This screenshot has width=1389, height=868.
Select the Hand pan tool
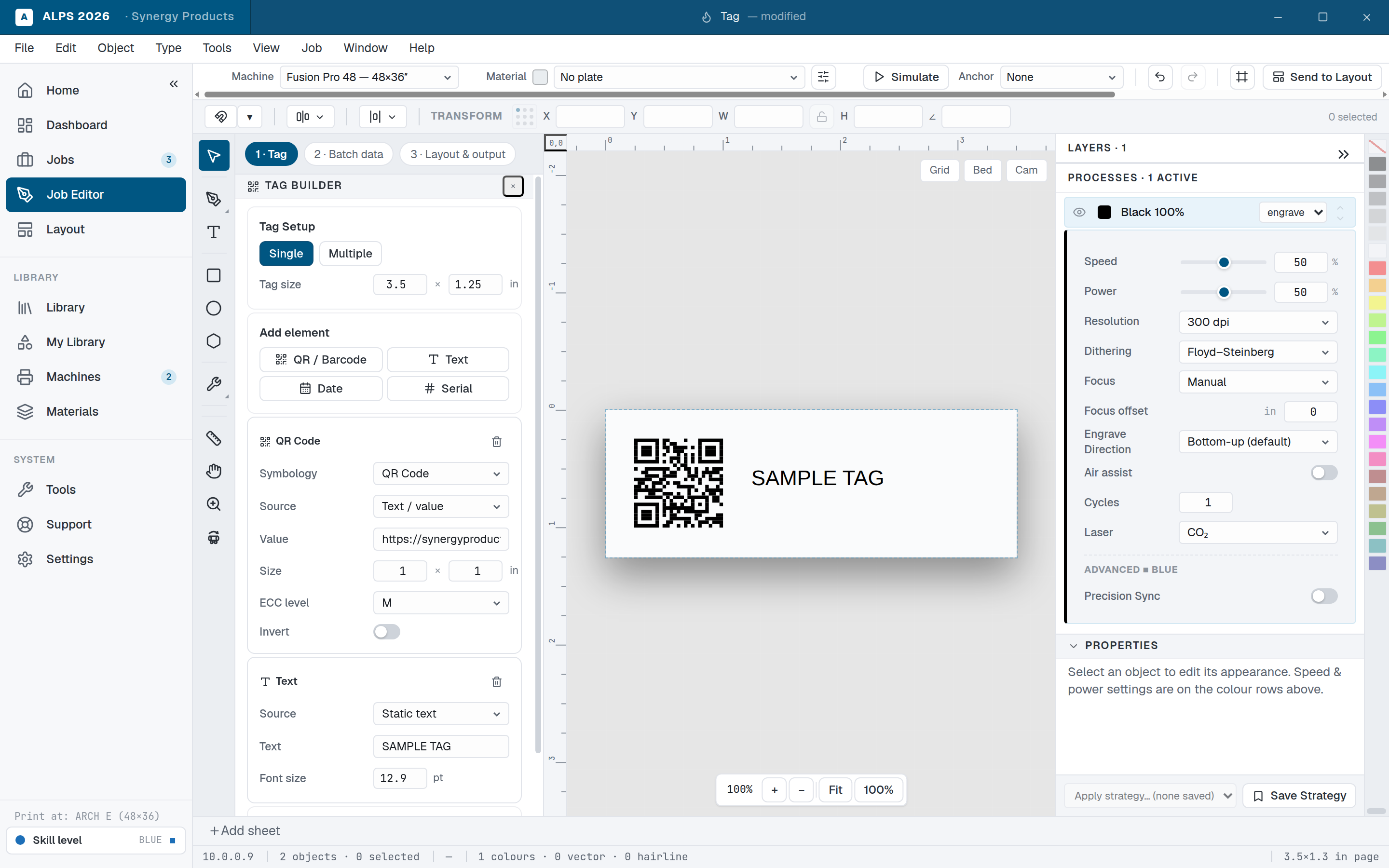214,471
